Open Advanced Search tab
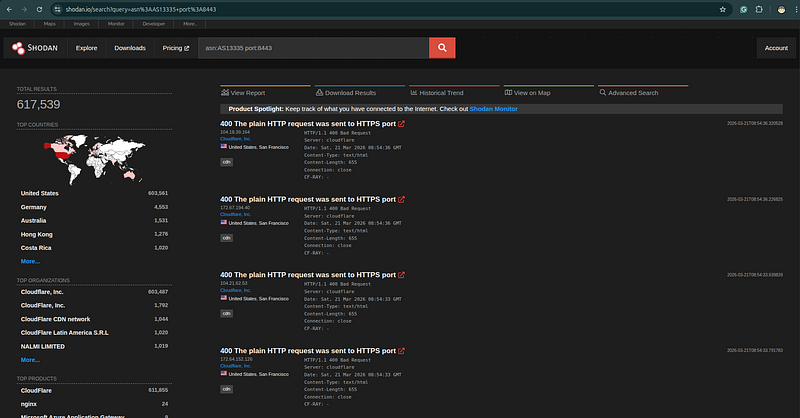Viewport: 800px width, 418px height. pyautogui.click(x=629, y=93)
